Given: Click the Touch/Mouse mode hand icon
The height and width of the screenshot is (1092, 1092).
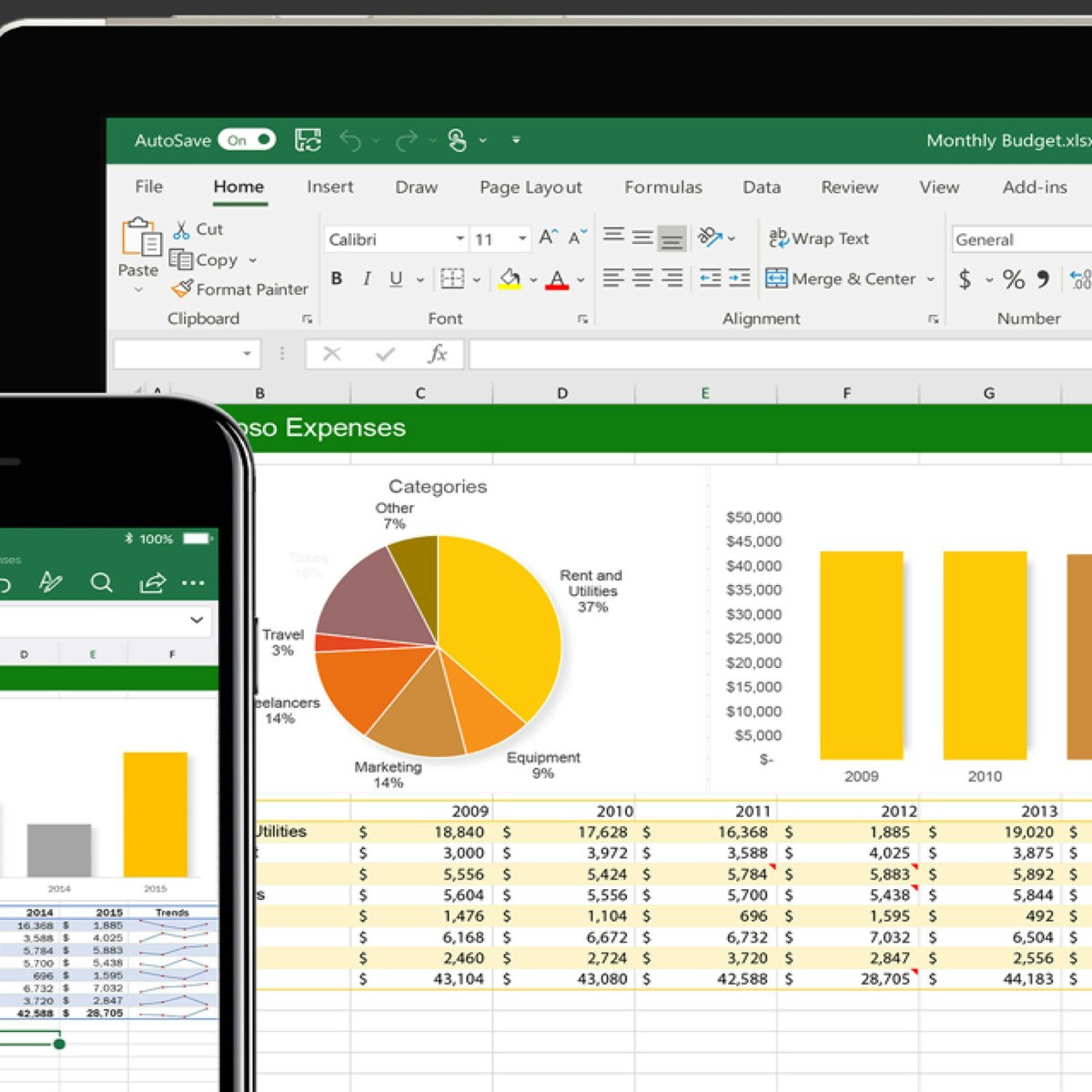Looking at the screenshot, I should pos(458,140).
